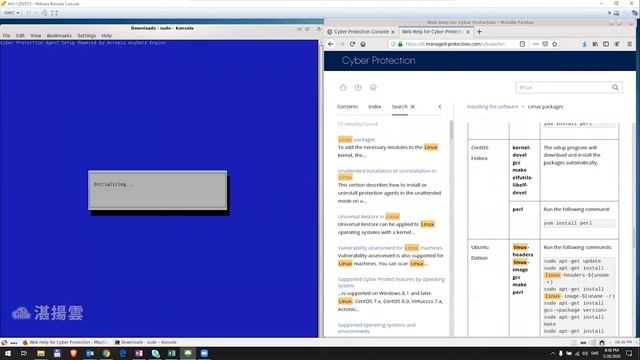Open 'Unattended installation or uninstallation in Linux' result
The width and height of the screenshot is (640, 360).
click(x=387, y=174)
